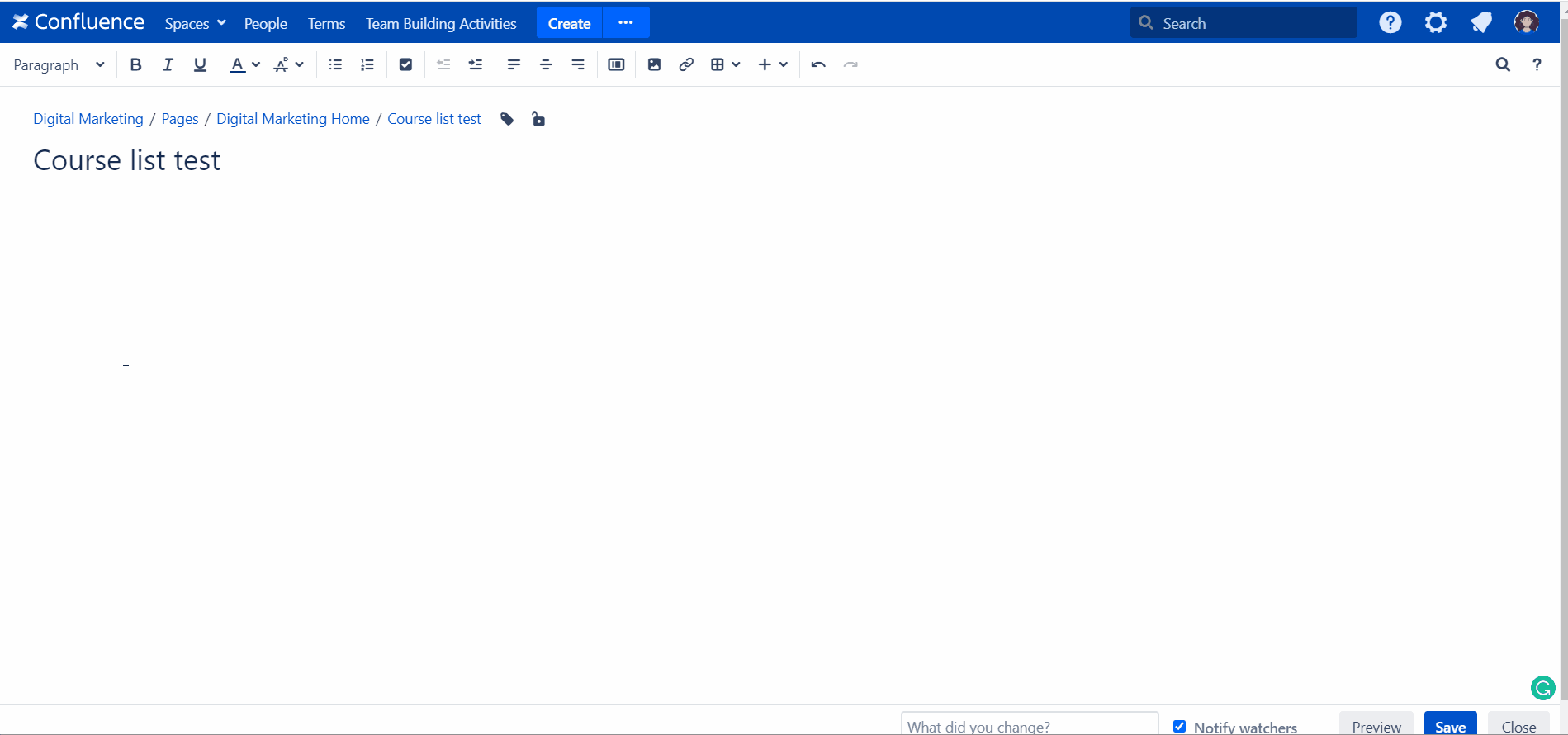Toggle the Notify watchers checkbox

(x=1179, y=726)
